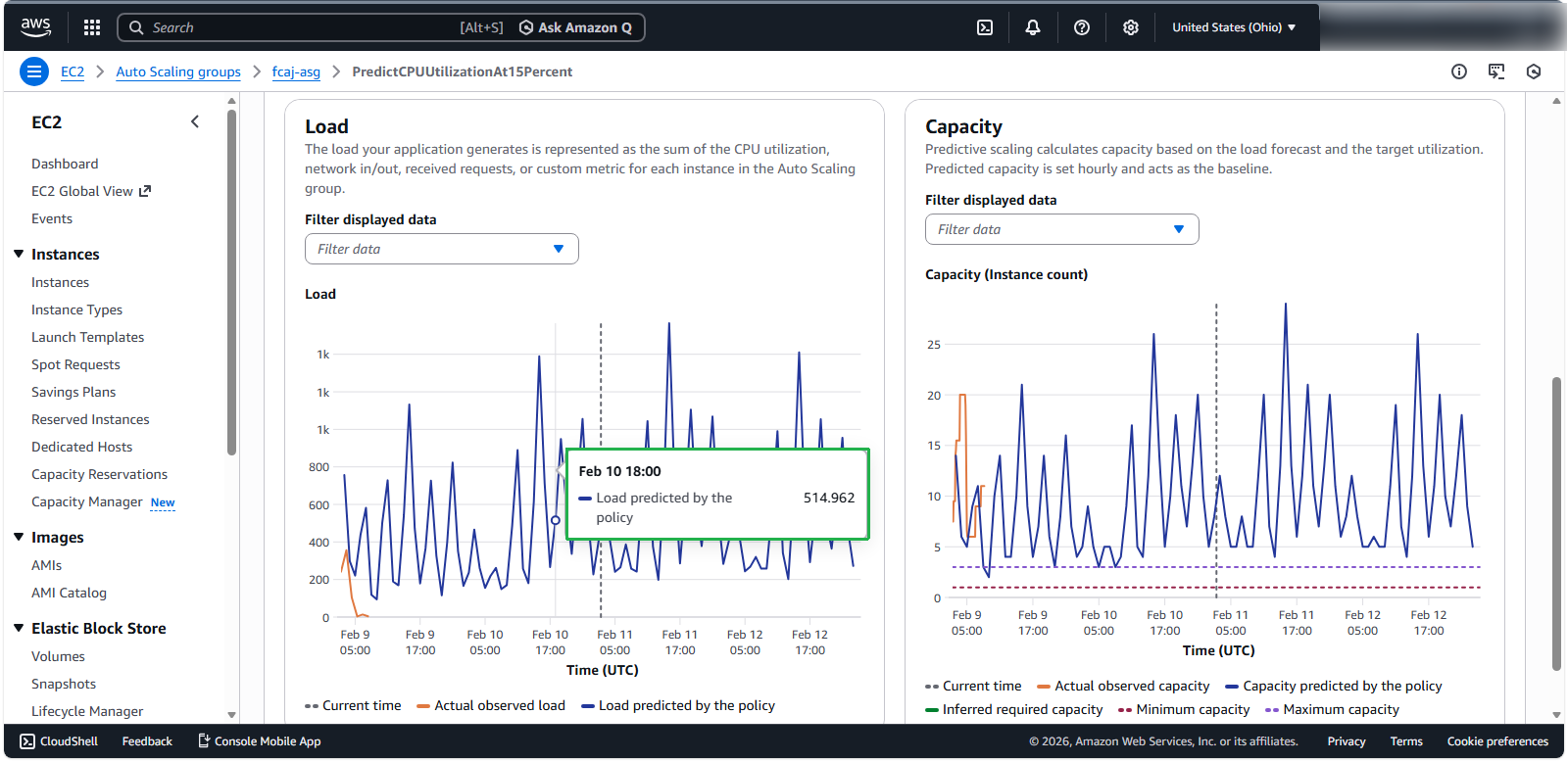Screen dimensions: 1568x762
Task: Collapse the Instances section in sidebar
Action: [19, 254]
